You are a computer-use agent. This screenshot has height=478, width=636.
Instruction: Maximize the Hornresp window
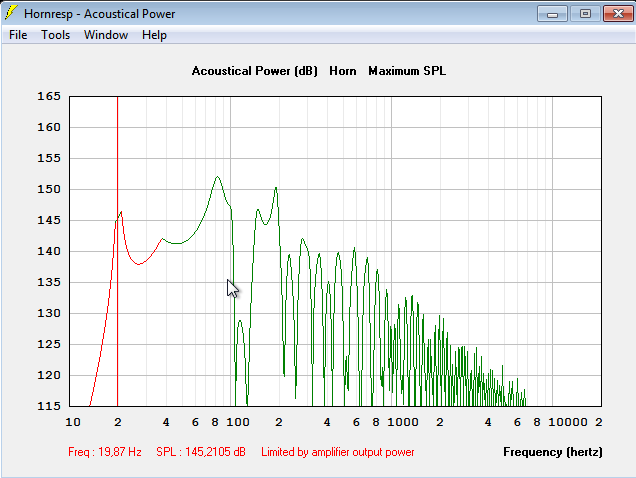[x=585, y=14]
